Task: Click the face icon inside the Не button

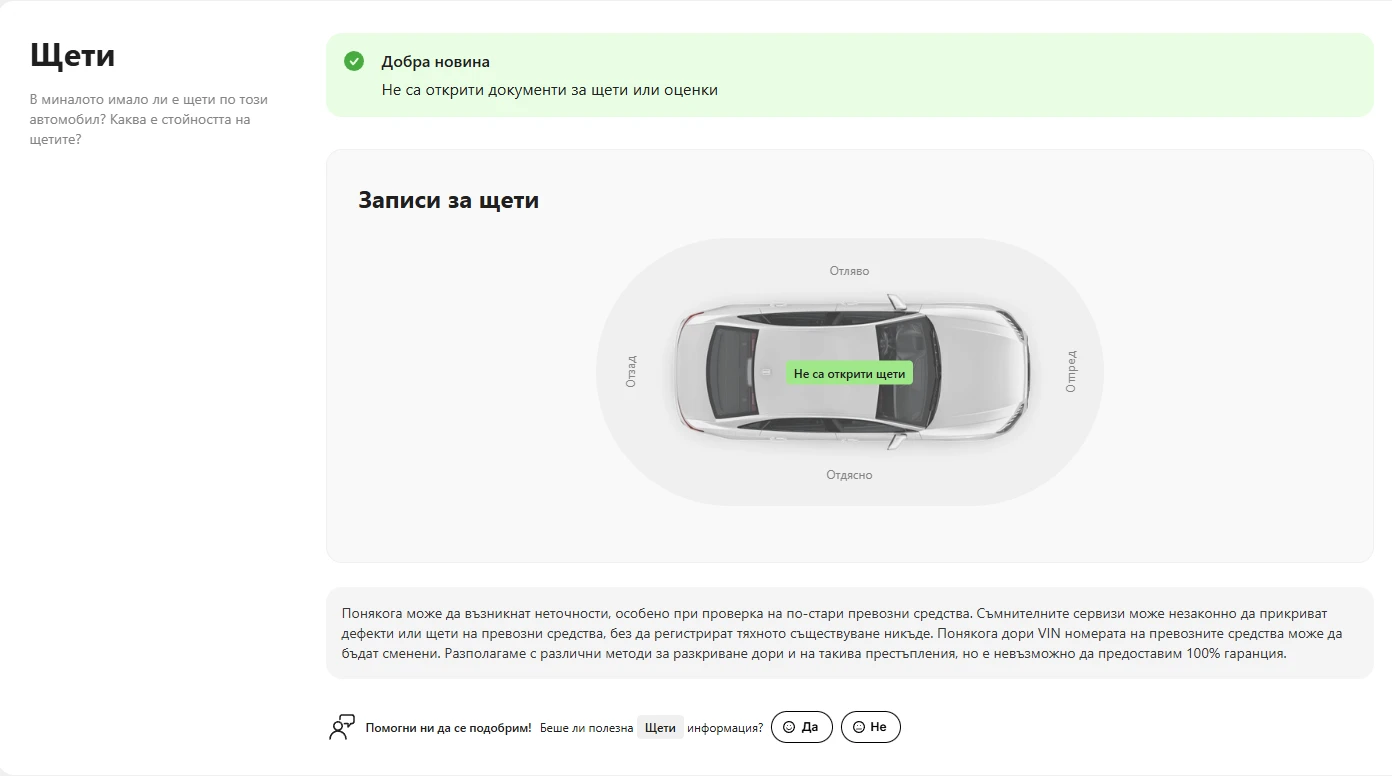Action: [x=859, y=727]
